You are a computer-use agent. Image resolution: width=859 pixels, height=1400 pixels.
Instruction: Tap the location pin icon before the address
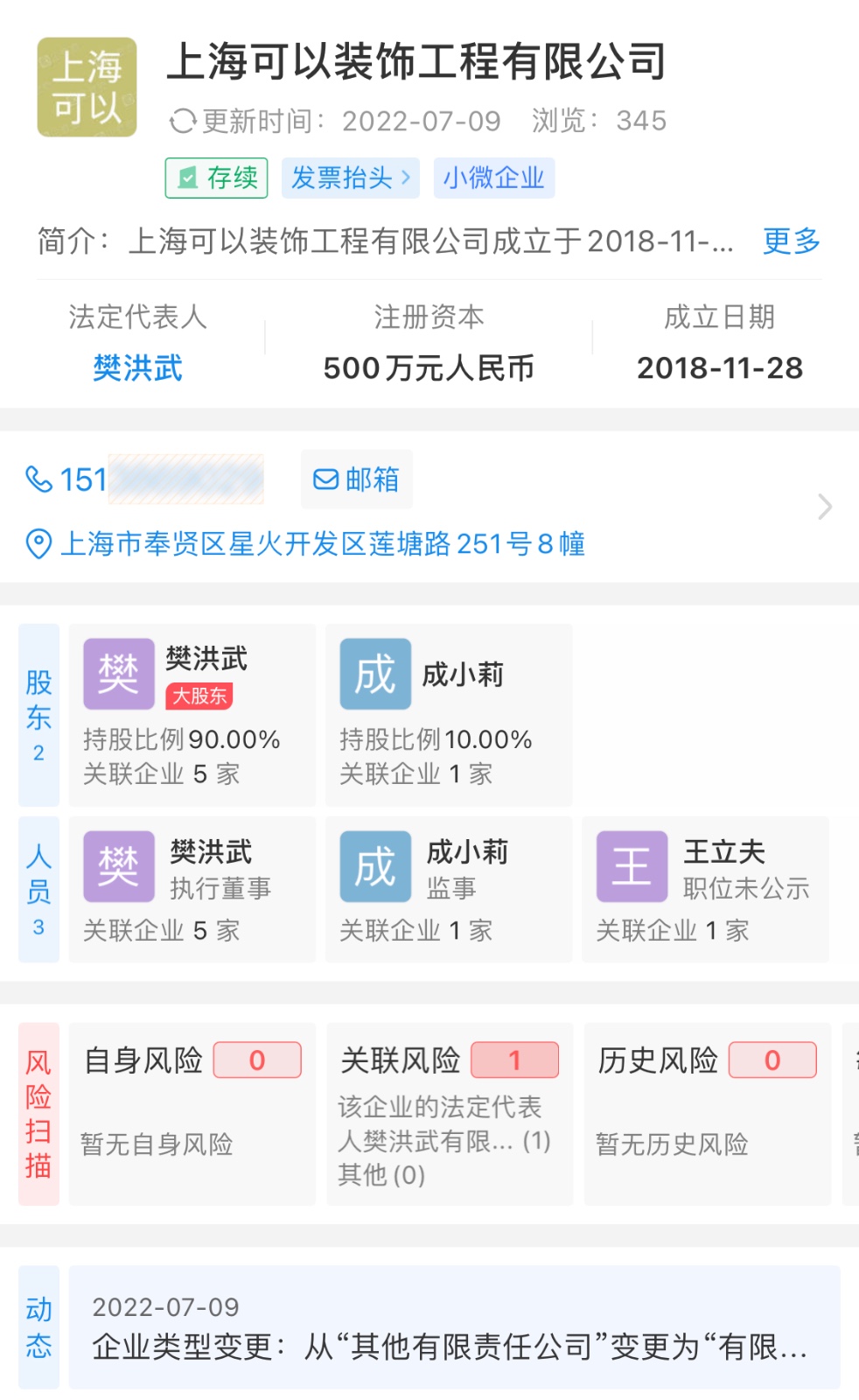pos(38,543)
